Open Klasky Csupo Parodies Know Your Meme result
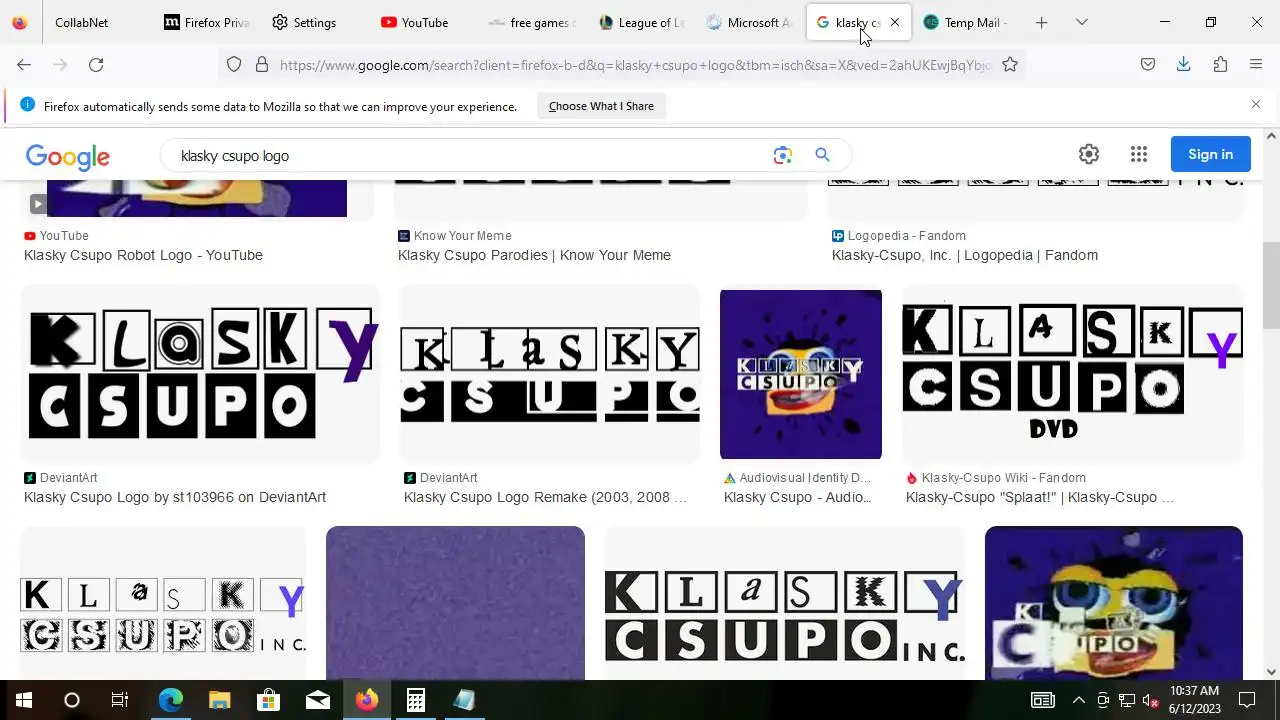The image size is (1280, 720). click(x=534, y=255)
